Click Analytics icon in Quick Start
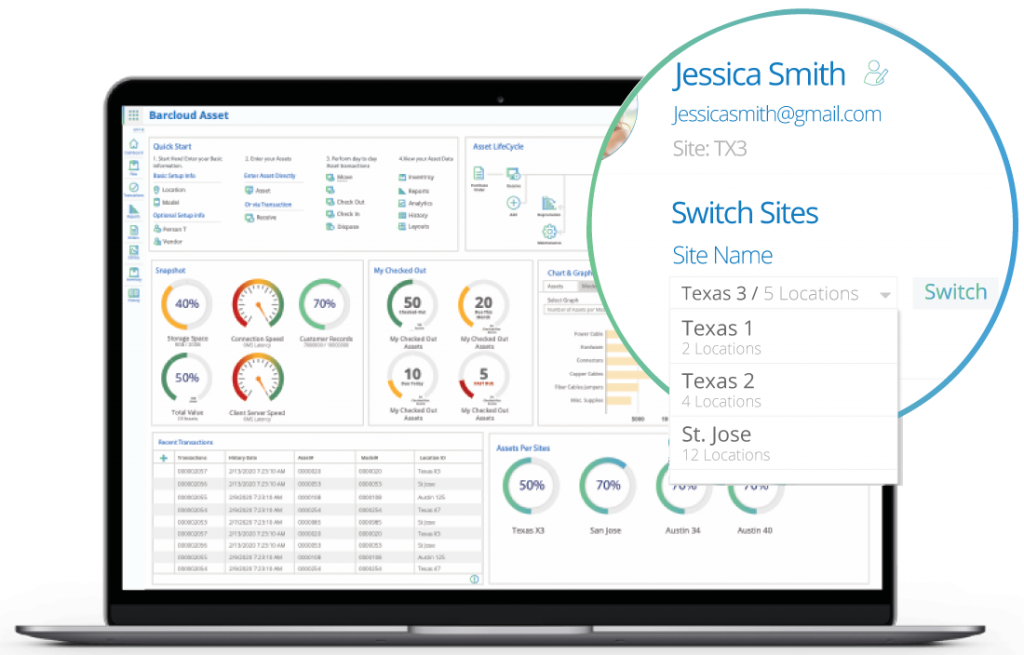Image resolution: width=1024 pixels, height=655 pixels. [x=402, y=203]
